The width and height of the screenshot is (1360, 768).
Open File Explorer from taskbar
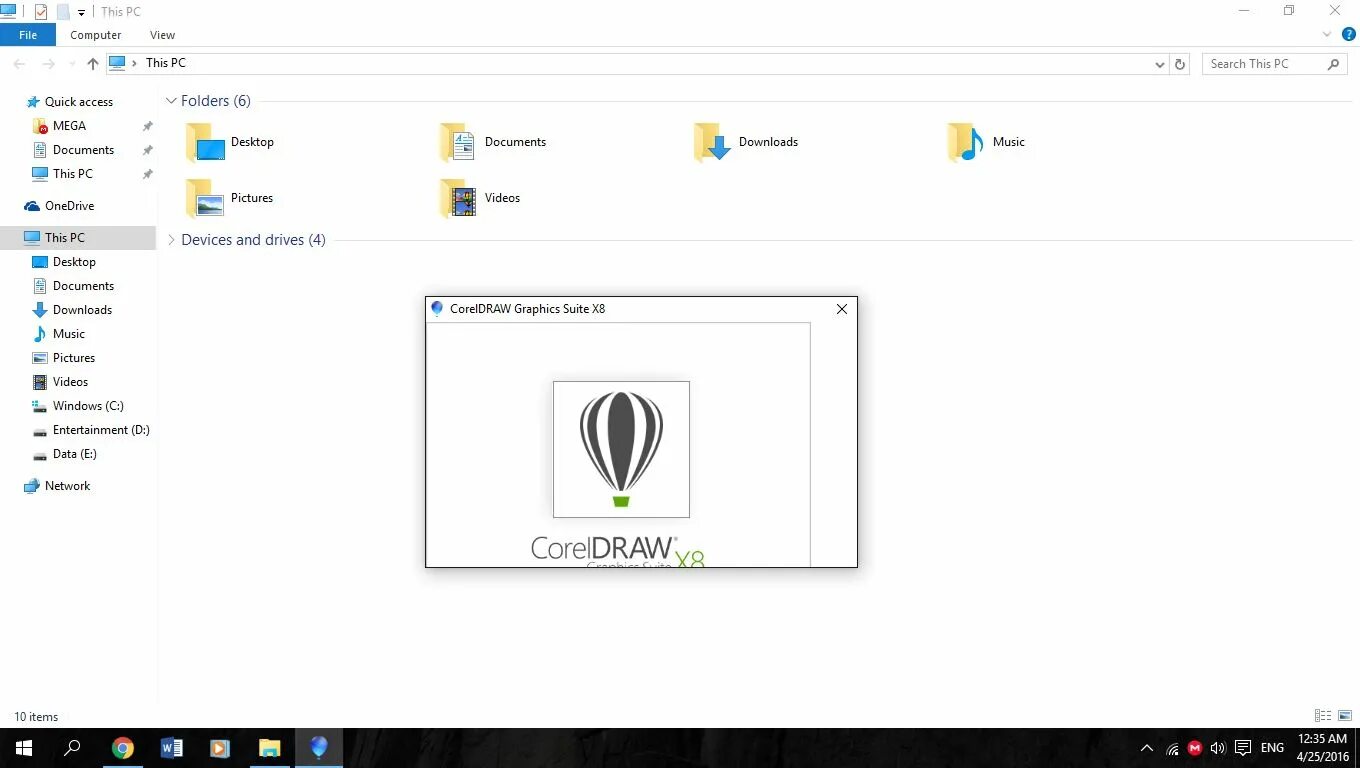tap(269, 748)
